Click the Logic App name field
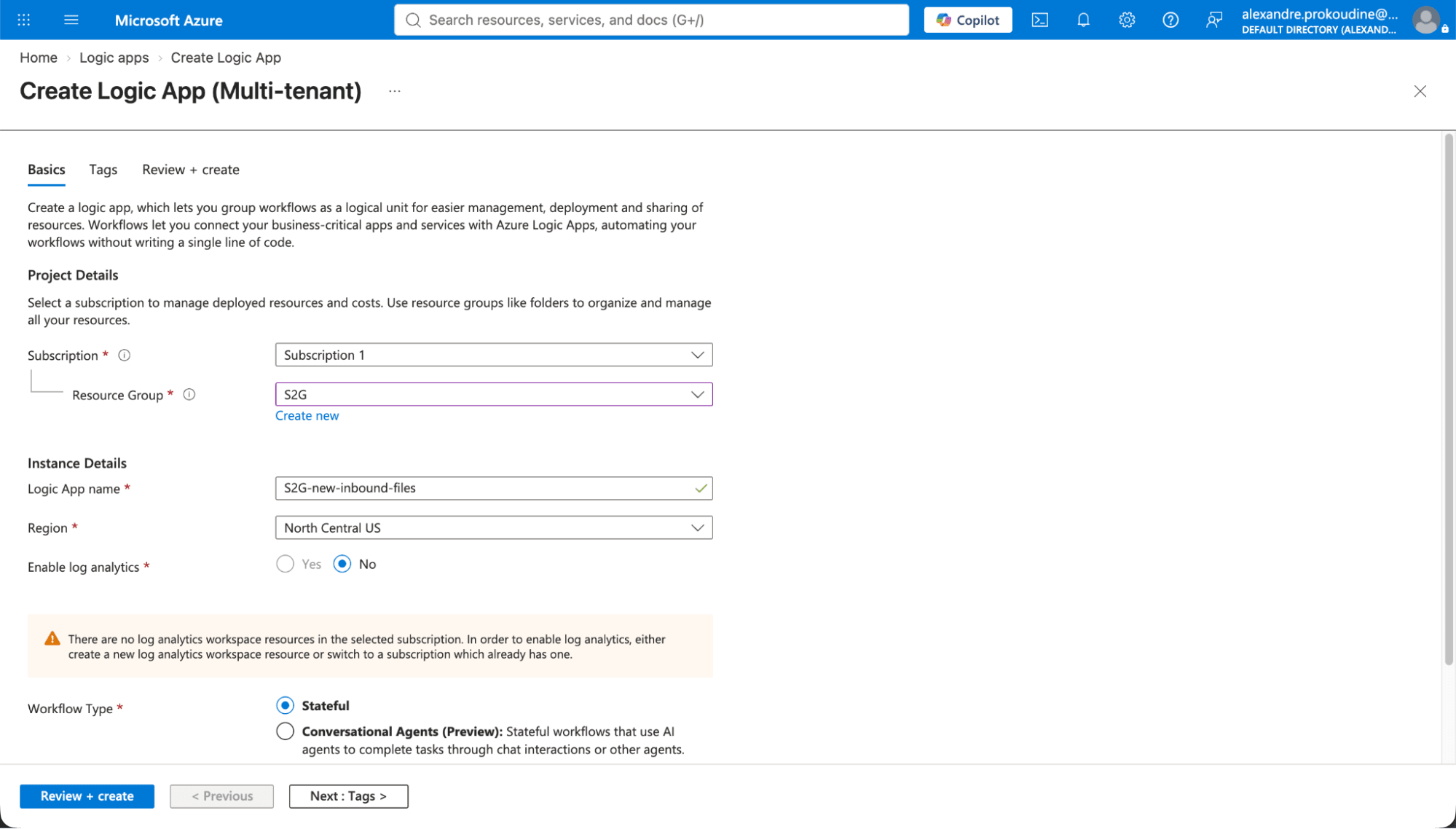The height and width of the screenshot is (829, 1456). pyautogui.click(x=494, y=488)
